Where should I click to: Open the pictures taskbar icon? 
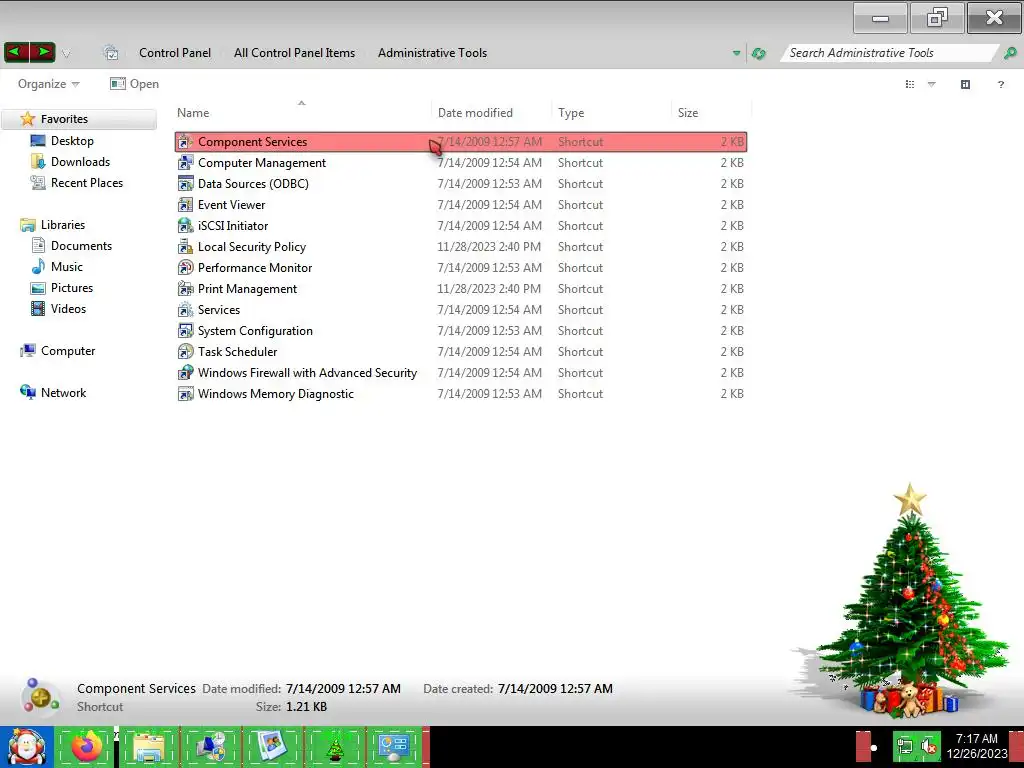click(x=272, y=746)
